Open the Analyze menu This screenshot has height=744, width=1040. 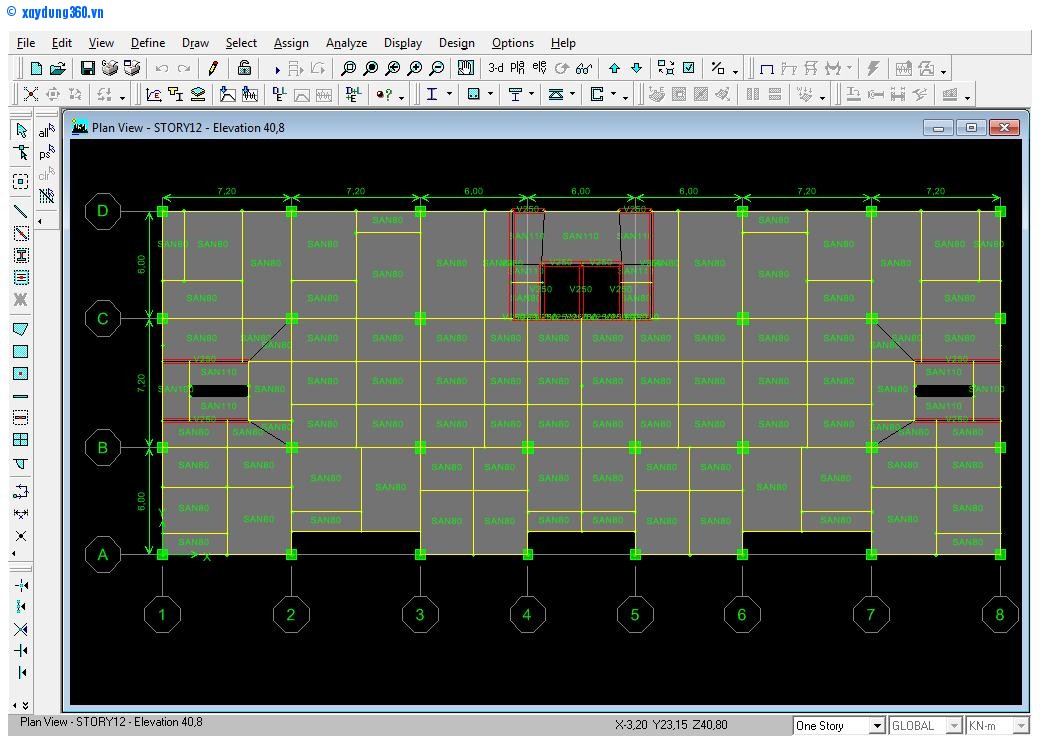346,43
